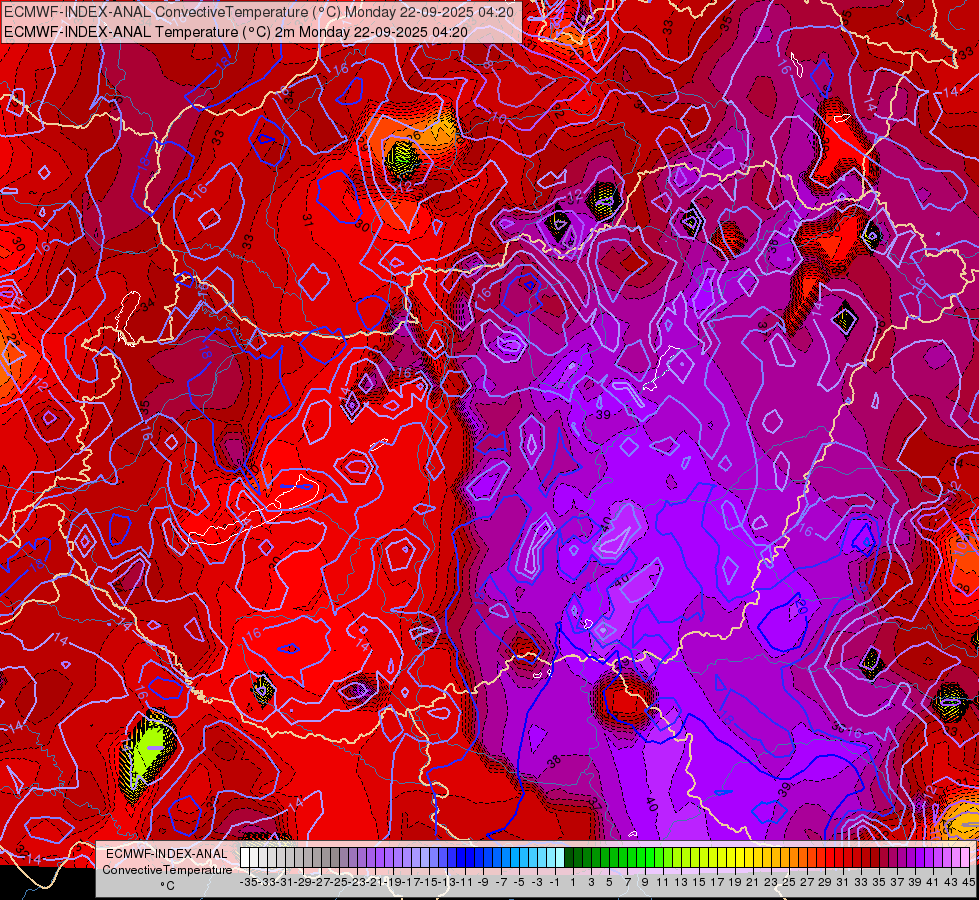Viewport: 979px width, 900px height.
Task: Click the 39 contour label in the purple region
Action: coord(603,415)
